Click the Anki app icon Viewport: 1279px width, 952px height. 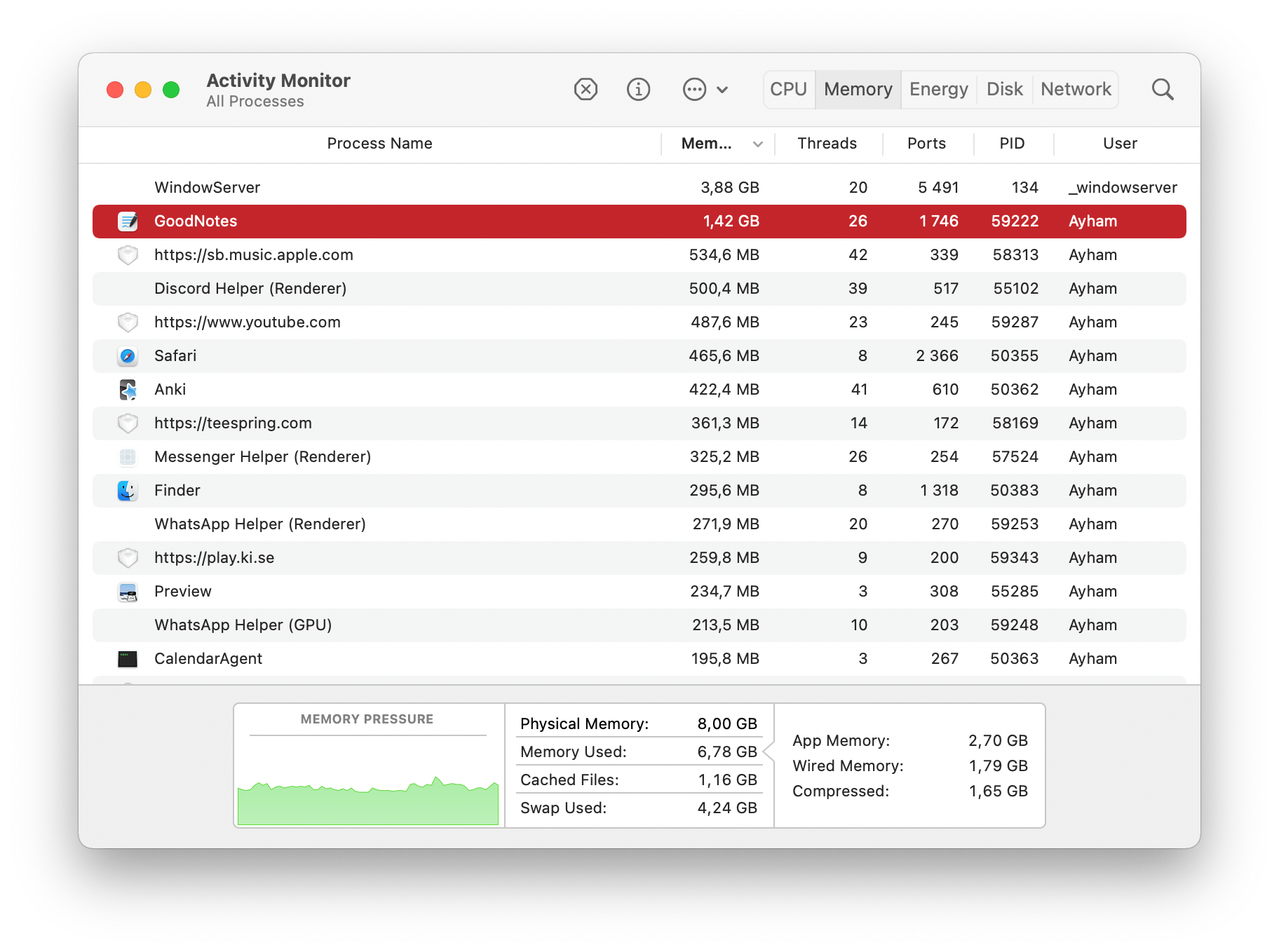pyautogui.click(x=128, y=390)
